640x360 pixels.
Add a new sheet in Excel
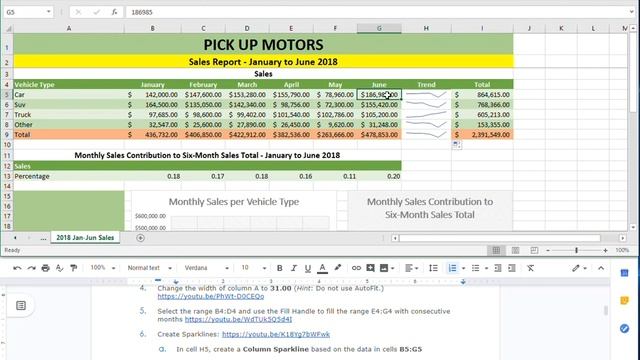(x=140, y=238)
